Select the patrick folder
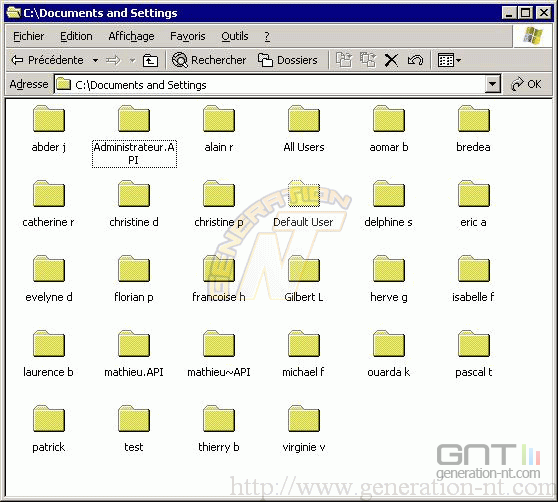 (49, 429)
